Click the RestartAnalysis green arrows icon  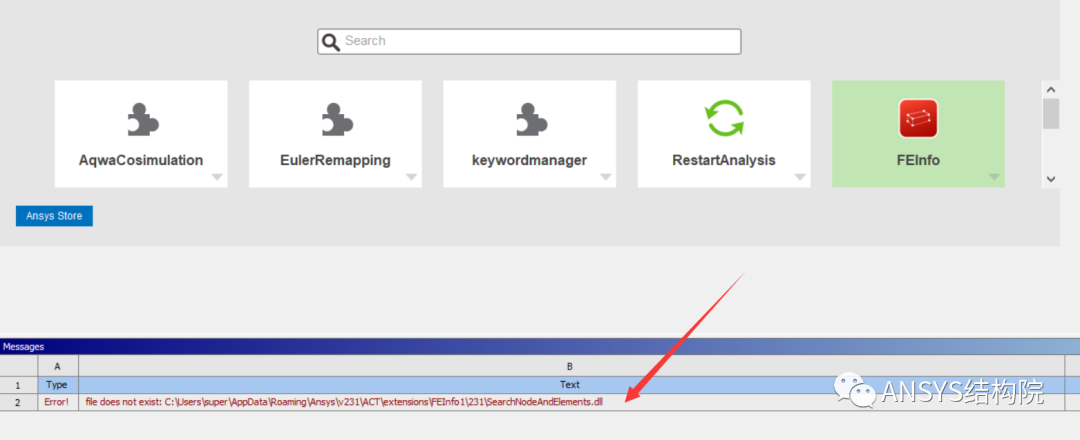coord(725,118)
